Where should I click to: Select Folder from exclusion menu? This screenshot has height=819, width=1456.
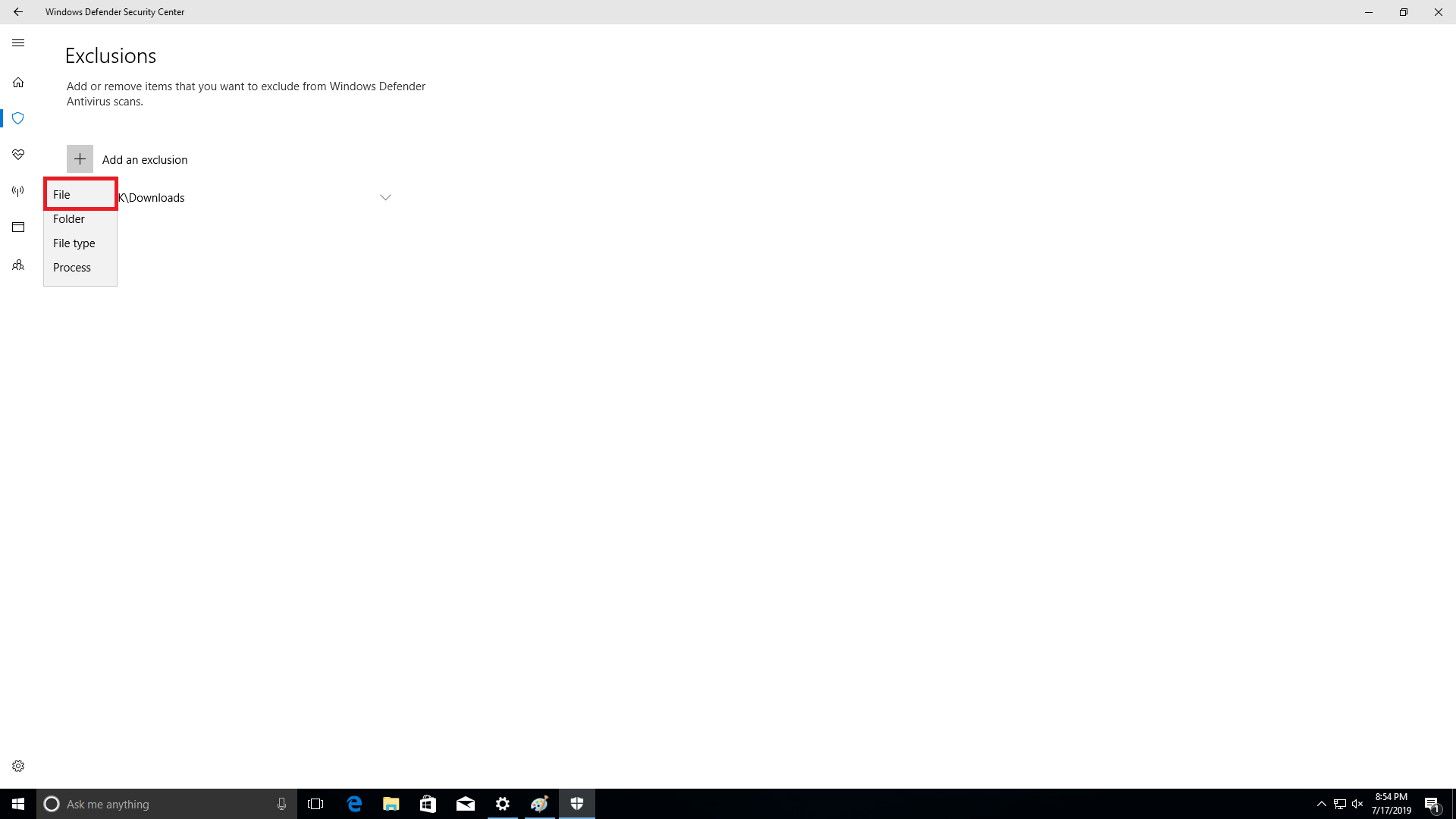point(80,219)
